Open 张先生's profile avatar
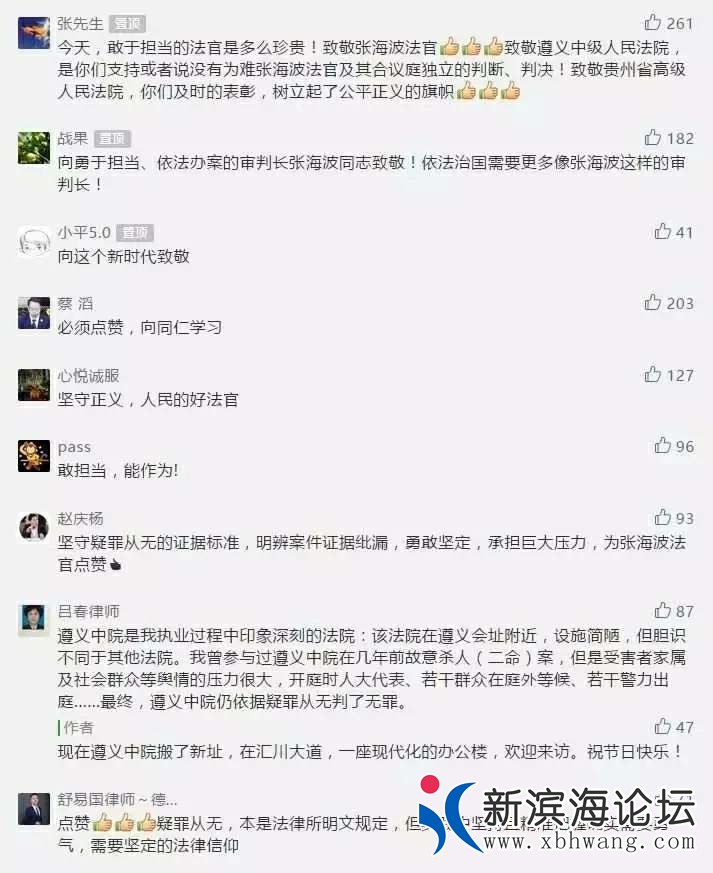 click(34, 33)
